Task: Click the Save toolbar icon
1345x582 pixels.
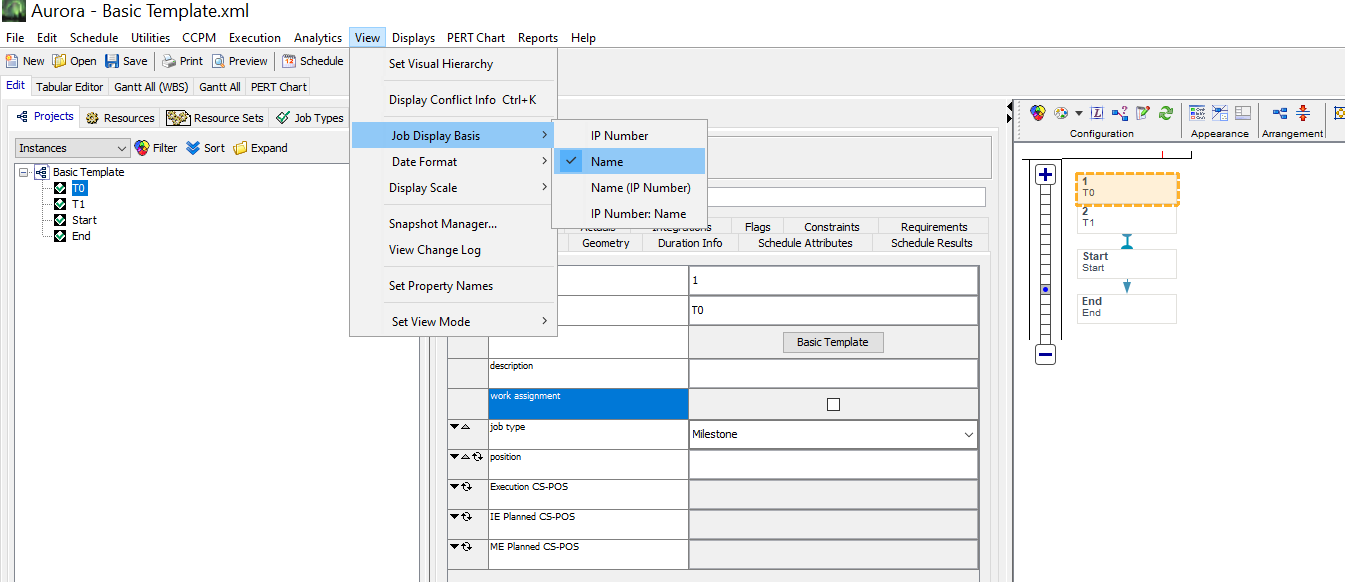Action: (112, 61)
